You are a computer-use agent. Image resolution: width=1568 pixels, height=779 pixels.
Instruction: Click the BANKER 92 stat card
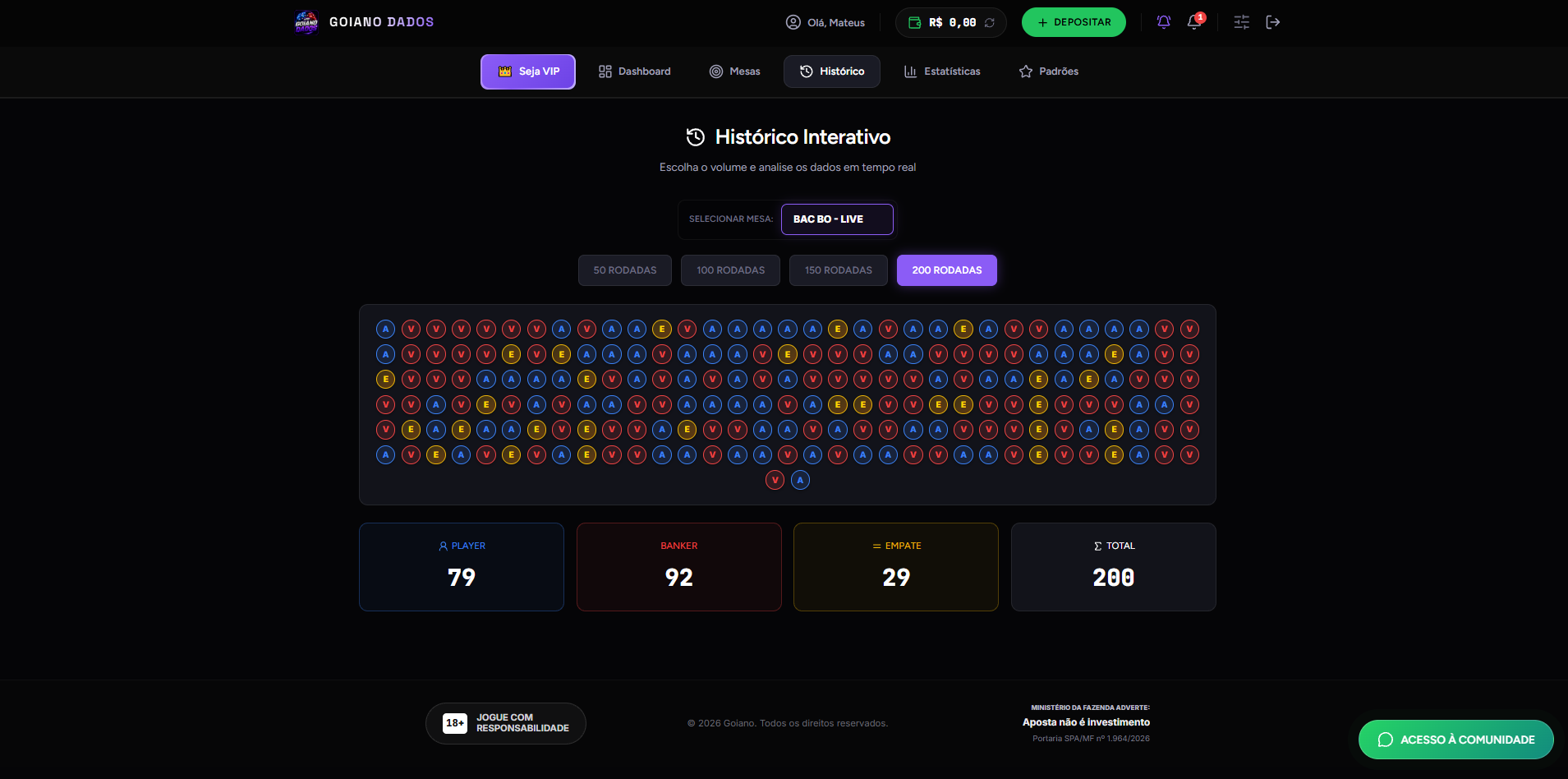pyautogui.click(x=679, y=567)
